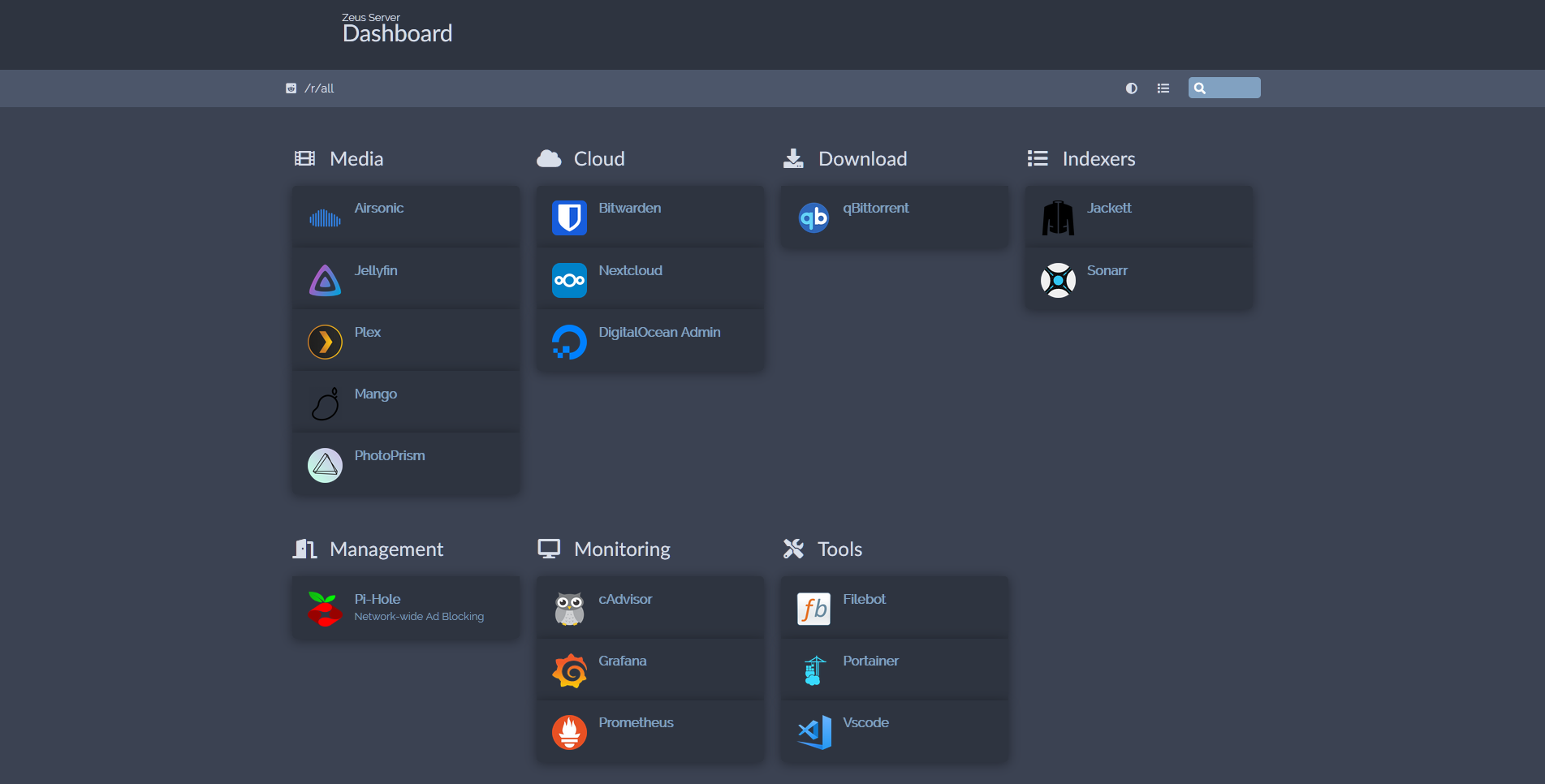Image resolution: width=1545 pixels, height=784 pixels.
Task: Click the DigitalOcean Admin title text
Action: [659, 332]
